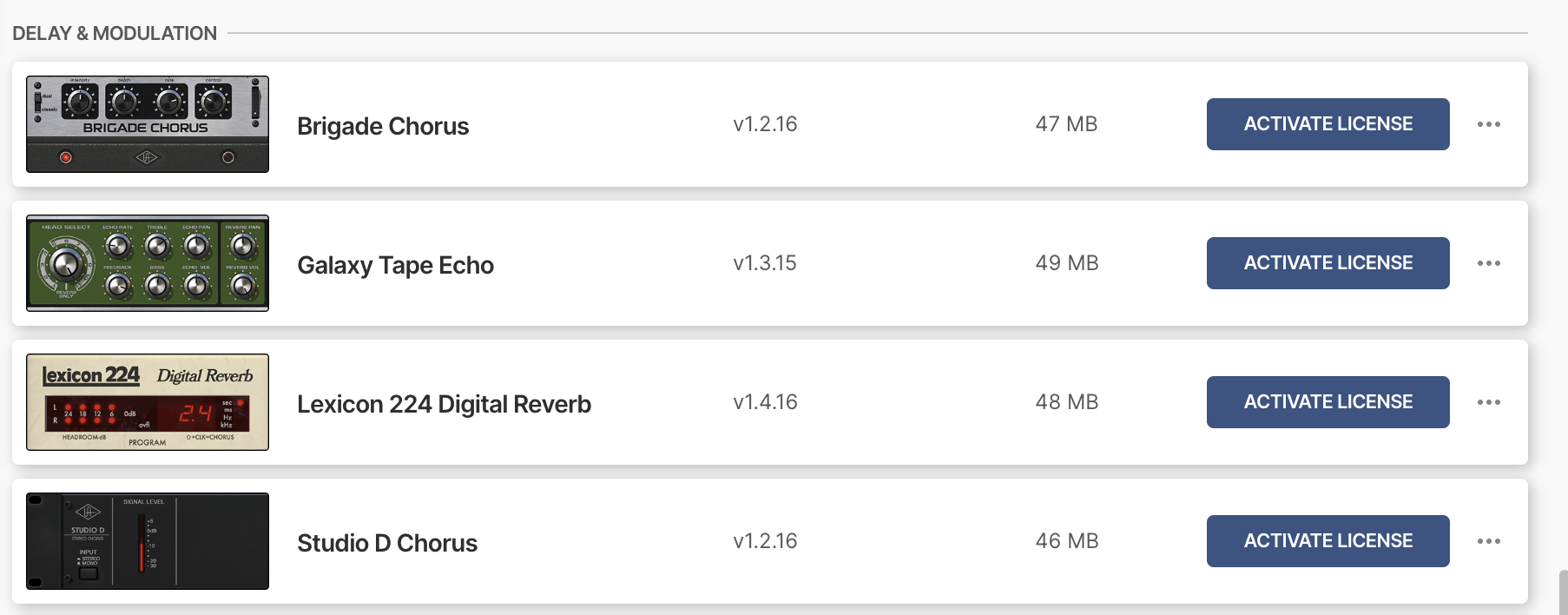Select the Brigade Chorus plugin name

click(383, 126)
